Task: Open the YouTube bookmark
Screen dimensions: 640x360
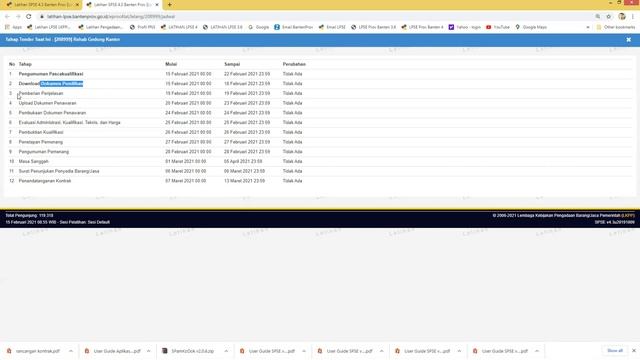Action: click(498, 27)
